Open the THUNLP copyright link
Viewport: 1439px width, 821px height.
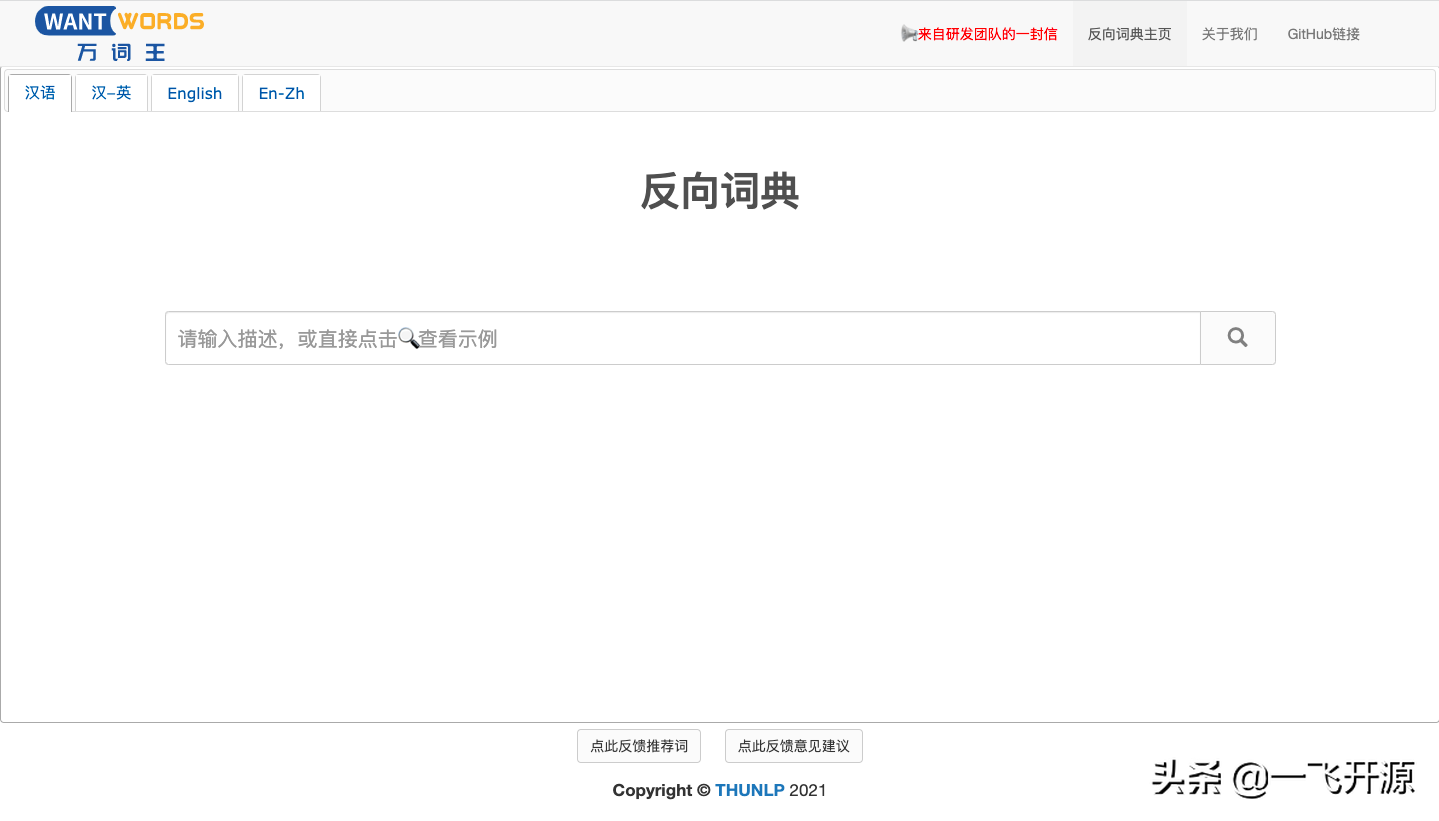coord(750,790)
